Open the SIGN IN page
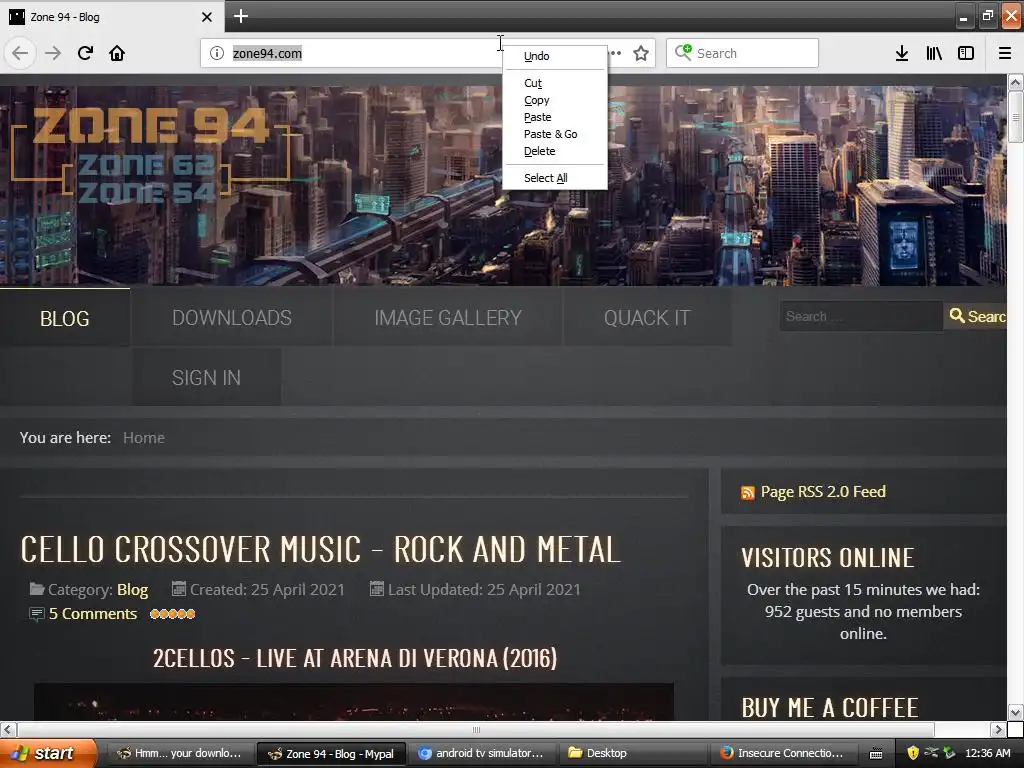The width and height of the screenshot is (1024, 768). 206,377
